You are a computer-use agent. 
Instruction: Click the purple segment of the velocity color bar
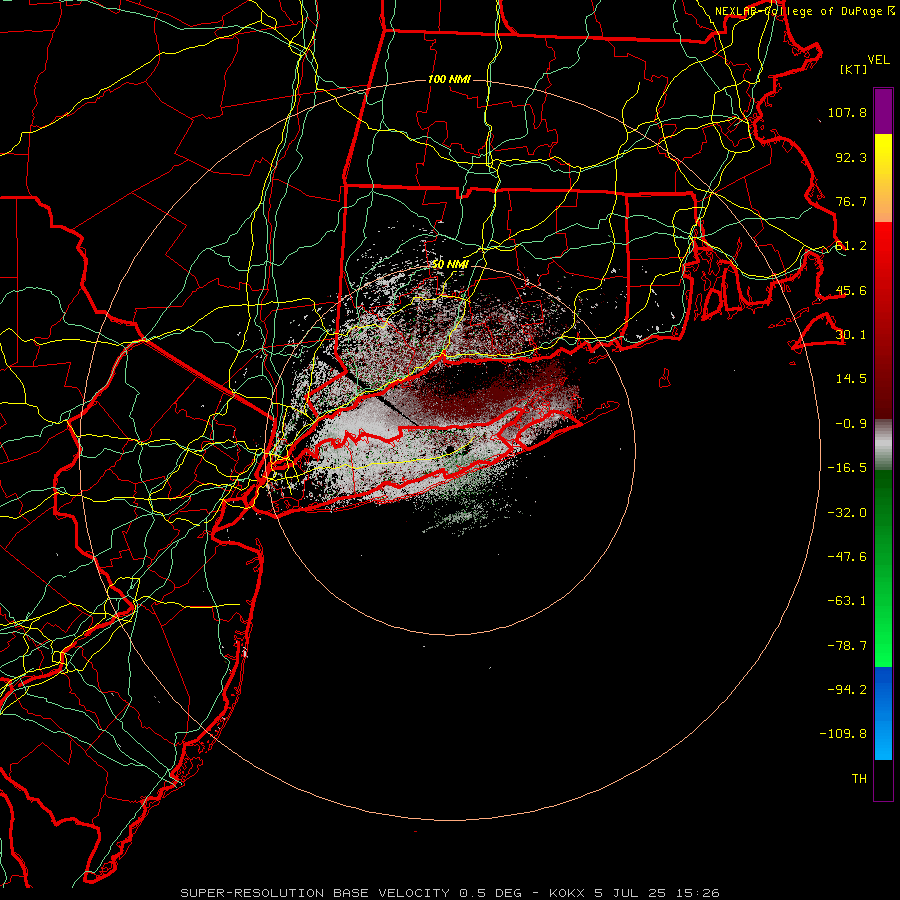point(883,111)
